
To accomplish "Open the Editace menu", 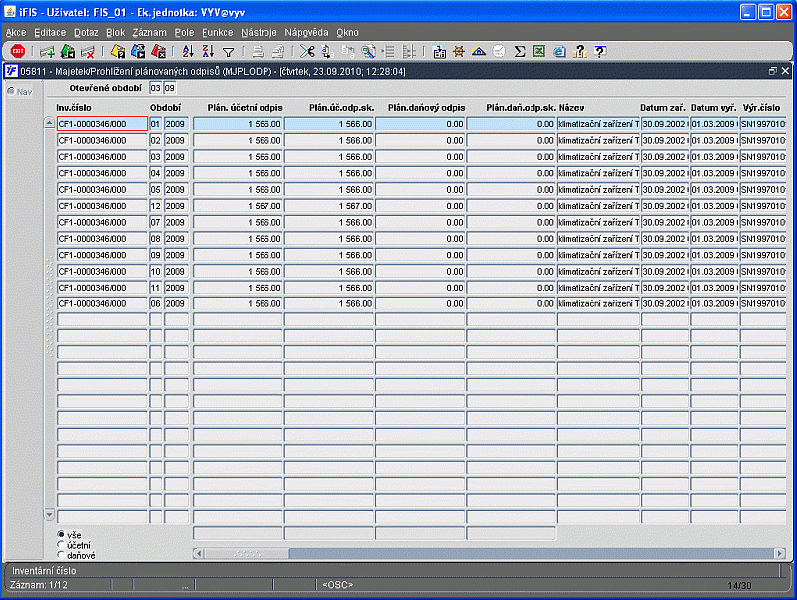I will point(50,32).
